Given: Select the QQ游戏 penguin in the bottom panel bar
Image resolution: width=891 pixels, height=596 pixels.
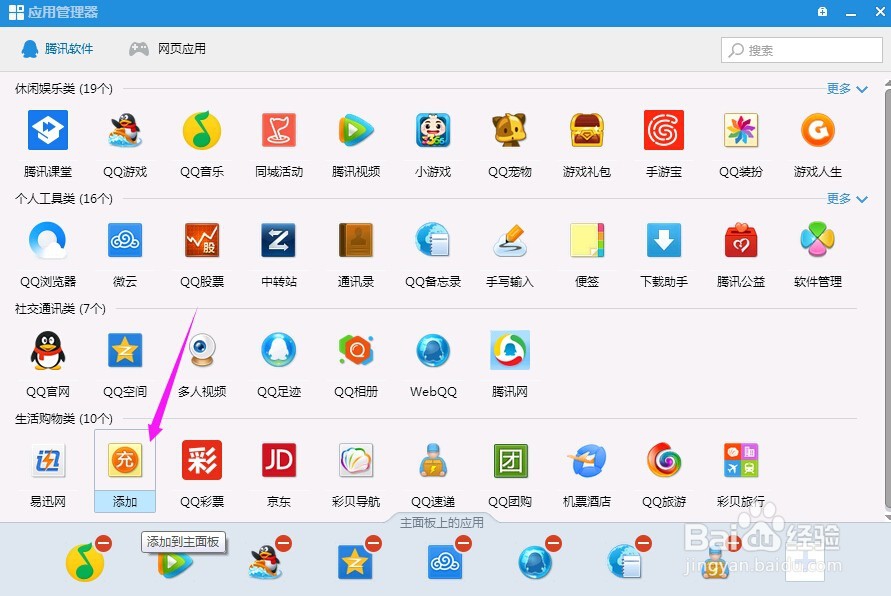Looking at the screenshot, I should (265, 562).
